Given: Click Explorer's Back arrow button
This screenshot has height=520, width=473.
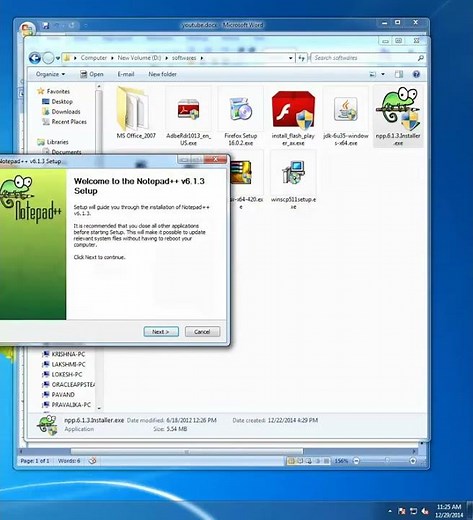Looking at the screenshot, I should pyautogui.click(x=35, y=58).
